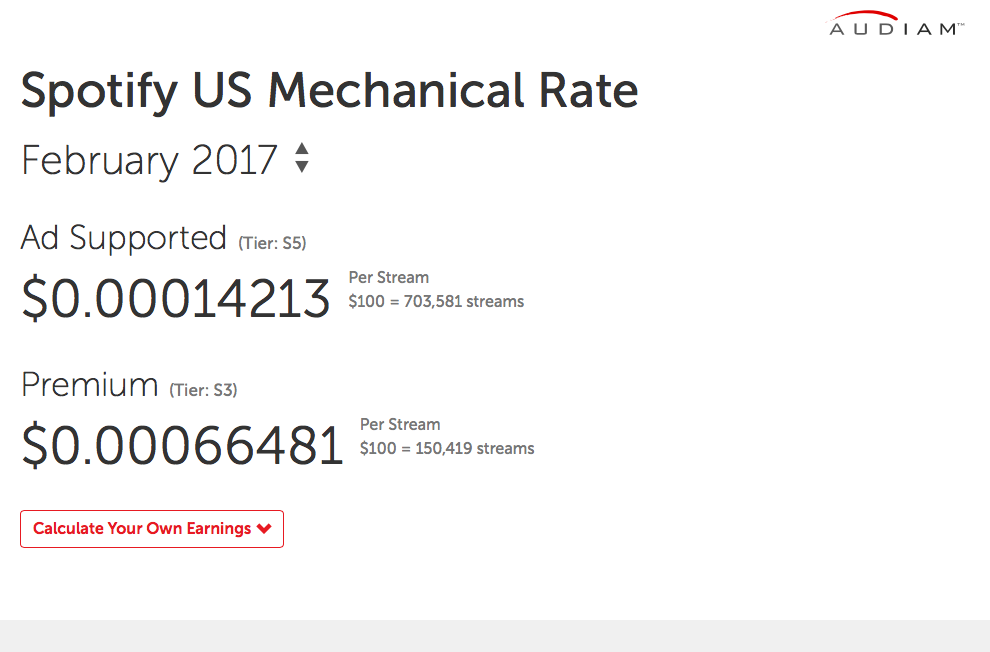Click the TM mark beside Audiam logo
990x652 pixels.
[x=961, y=25]
